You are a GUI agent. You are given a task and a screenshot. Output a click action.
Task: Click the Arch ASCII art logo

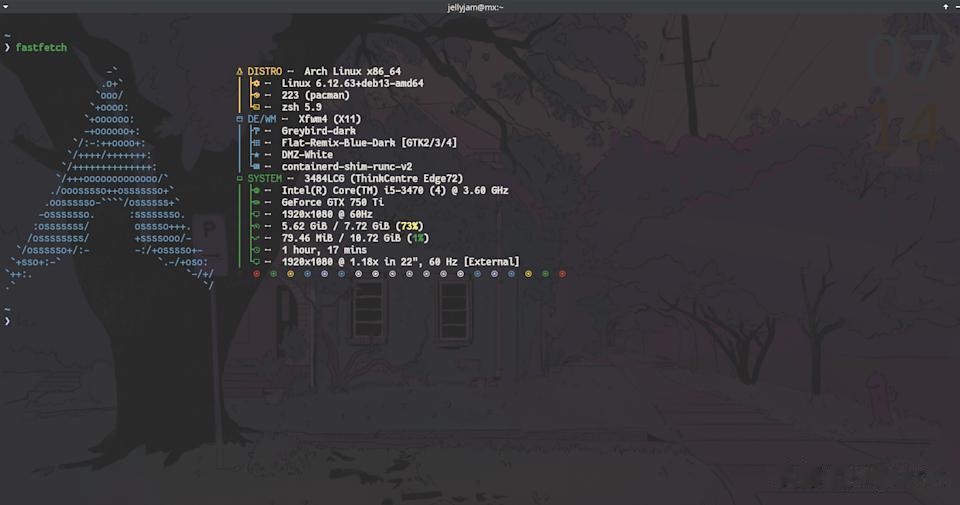[109, 178]
